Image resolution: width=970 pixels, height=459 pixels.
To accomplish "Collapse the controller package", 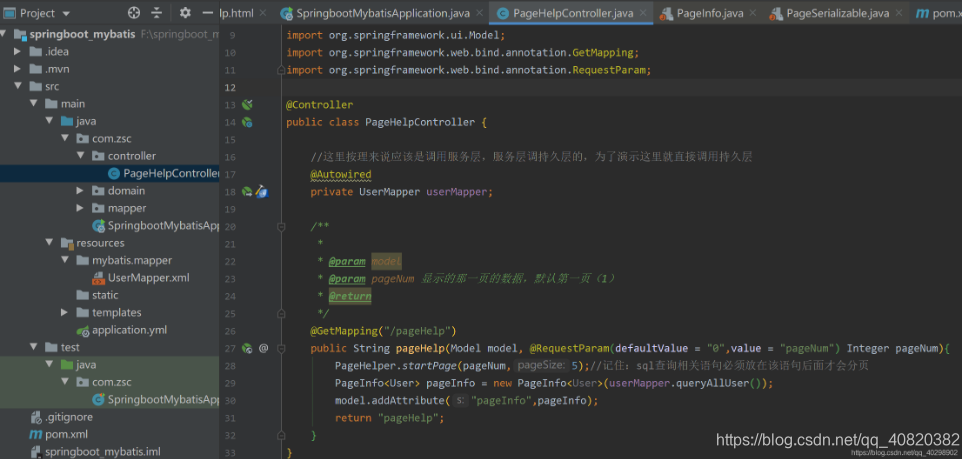I will point(80,156).
